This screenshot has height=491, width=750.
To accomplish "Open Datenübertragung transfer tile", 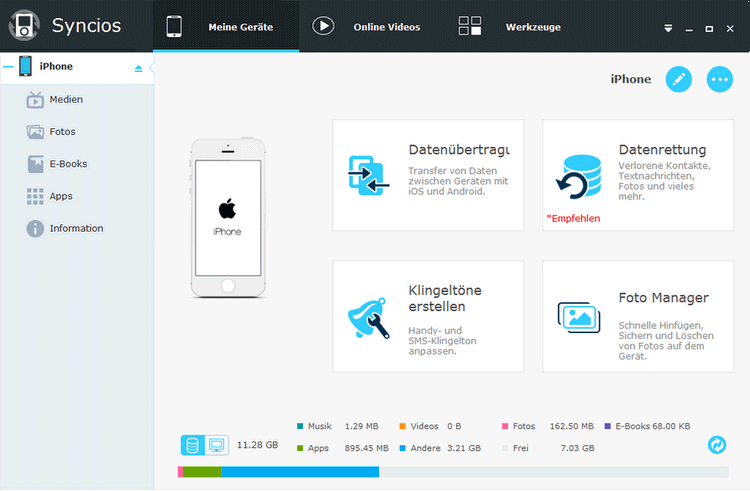I will [x=427, y=175].
